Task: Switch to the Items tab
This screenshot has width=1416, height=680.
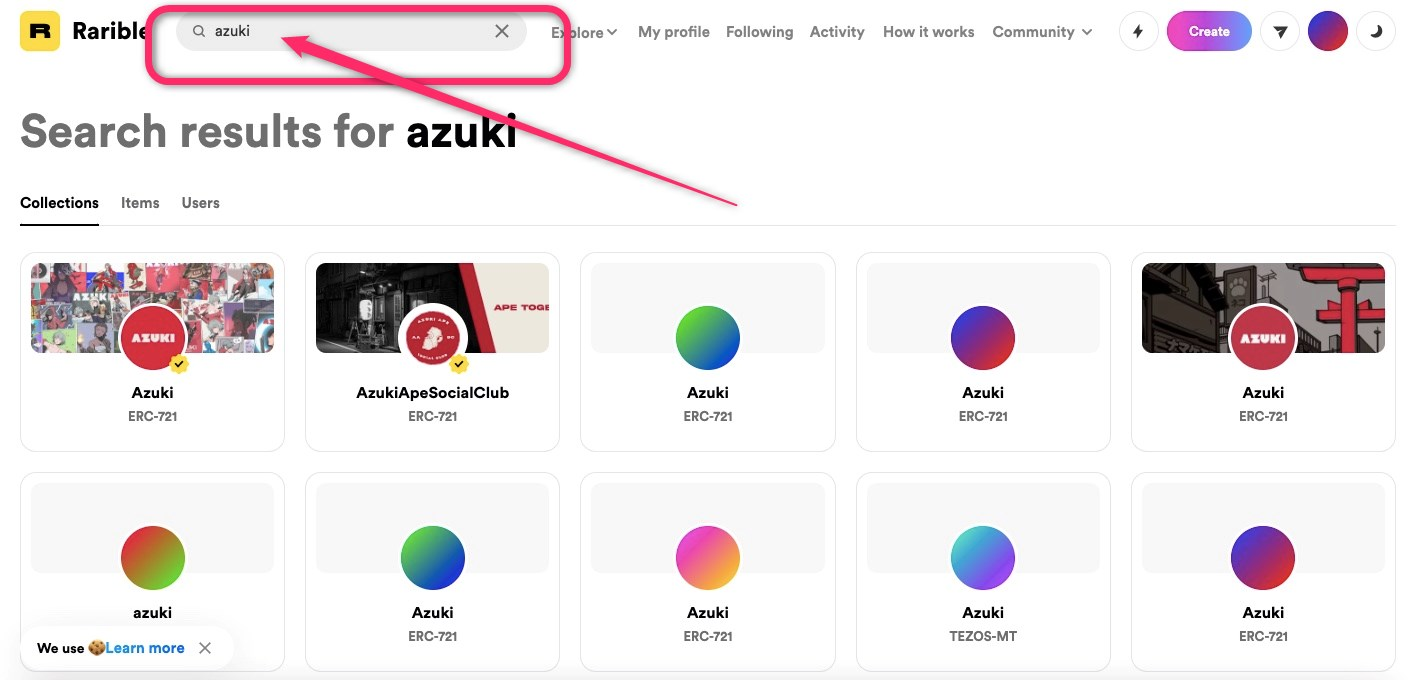Action: pos(140,203)
